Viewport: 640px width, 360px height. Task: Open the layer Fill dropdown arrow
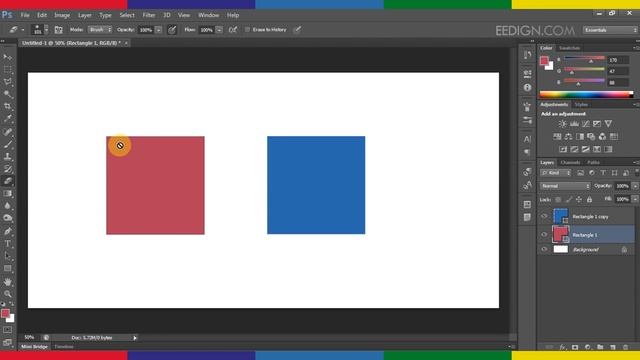click(x=635, y=200)
